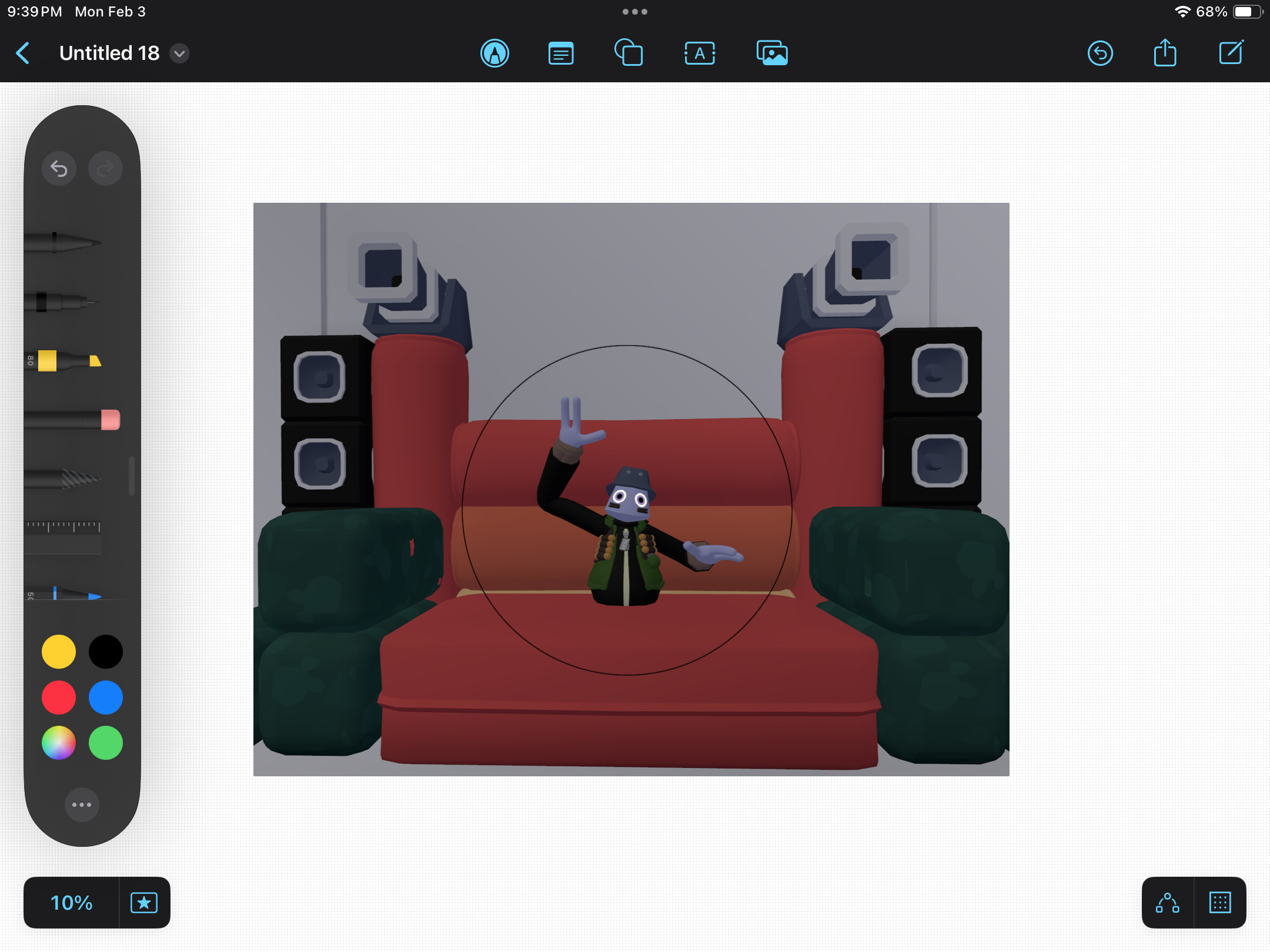
Task: Tap the battery indicator at 68%
Action: 1247,12
